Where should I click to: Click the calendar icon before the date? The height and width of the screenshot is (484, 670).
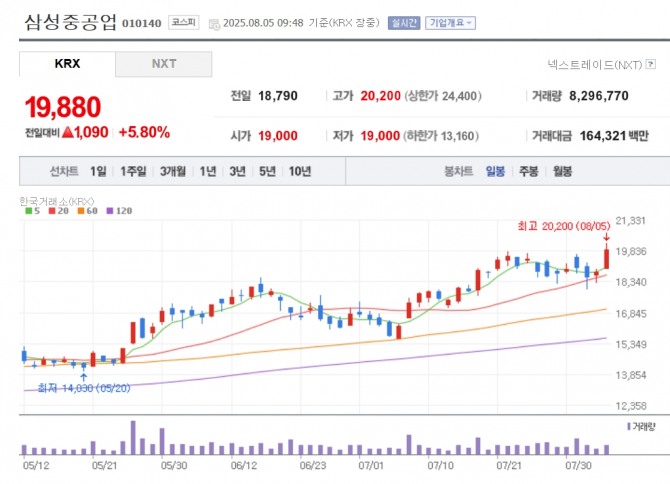[x=214, y=23]
